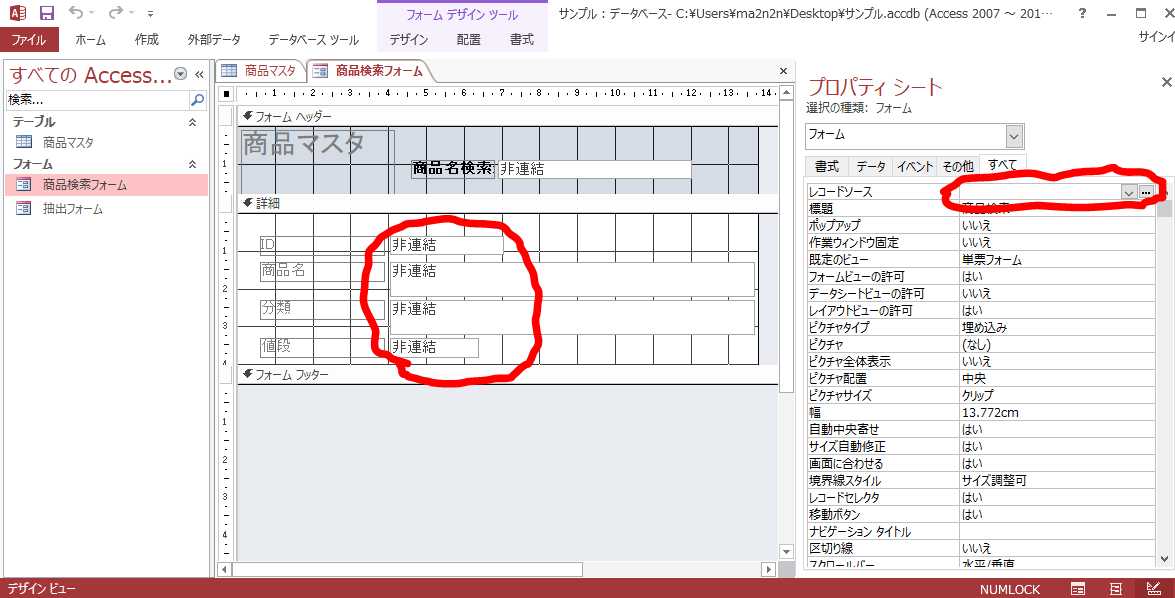1175x598 pixels.
Task: Switch to Layout View via status bar icon
Action: click(x=1115, y=589)
